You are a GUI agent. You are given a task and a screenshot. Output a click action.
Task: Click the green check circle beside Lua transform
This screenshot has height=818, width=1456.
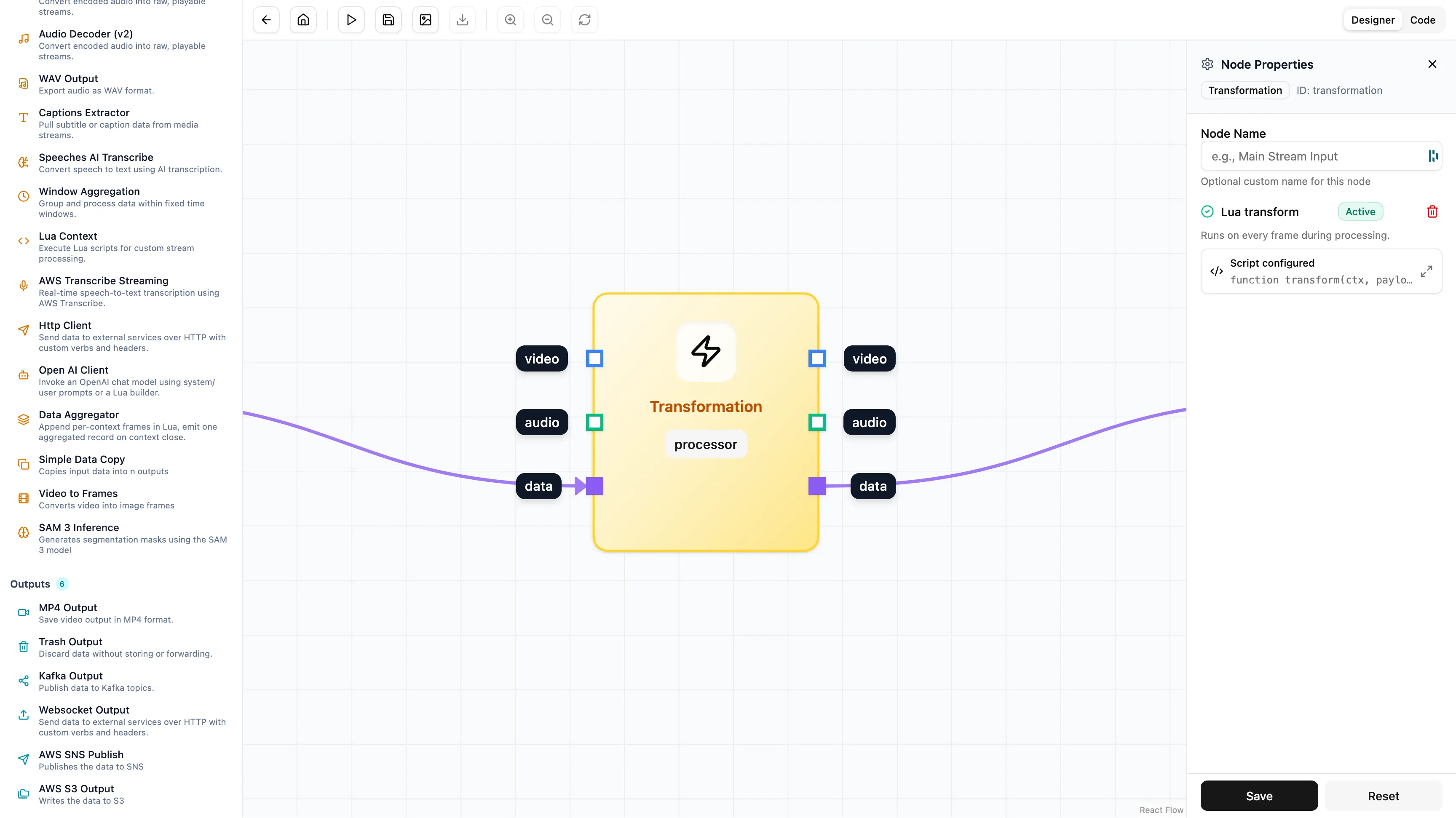point(1207,211)
